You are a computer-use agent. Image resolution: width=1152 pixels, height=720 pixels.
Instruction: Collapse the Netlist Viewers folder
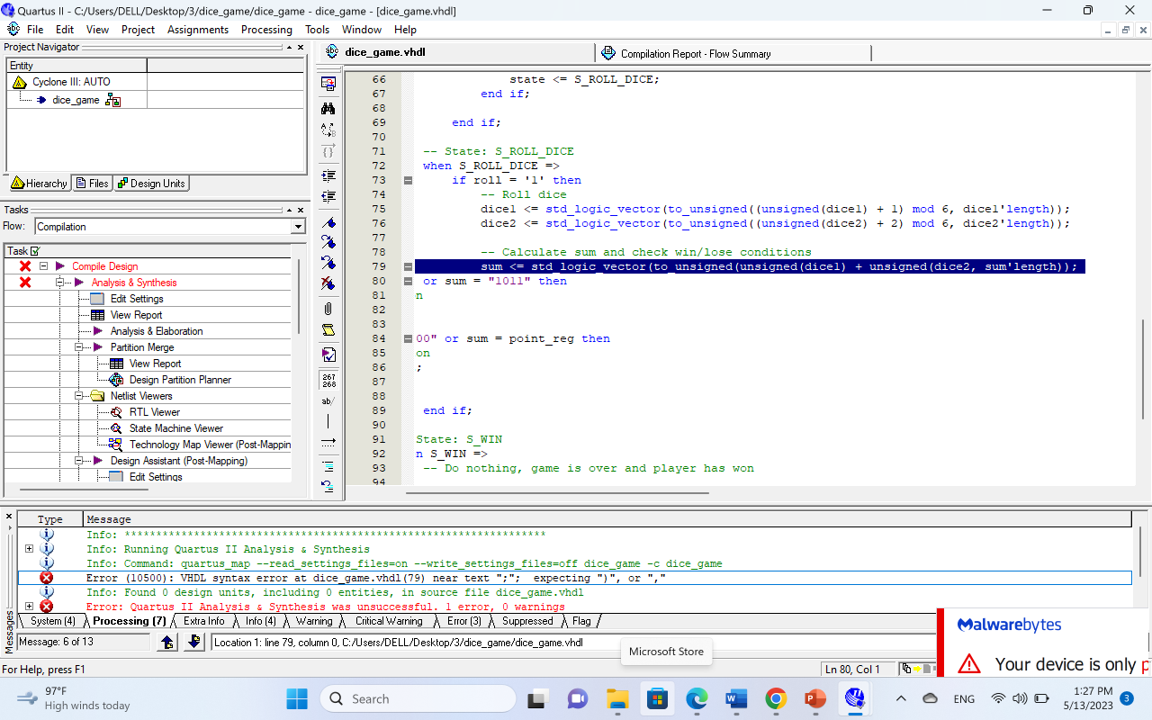[x=79, y=396]
